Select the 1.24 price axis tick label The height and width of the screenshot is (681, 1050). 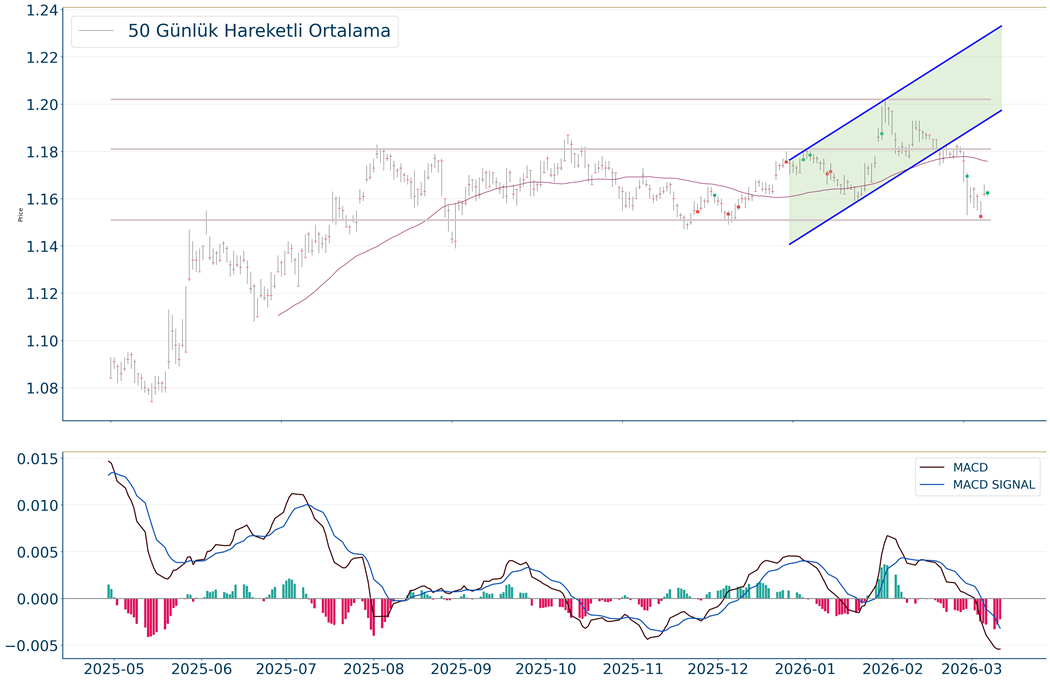[36, 11]
